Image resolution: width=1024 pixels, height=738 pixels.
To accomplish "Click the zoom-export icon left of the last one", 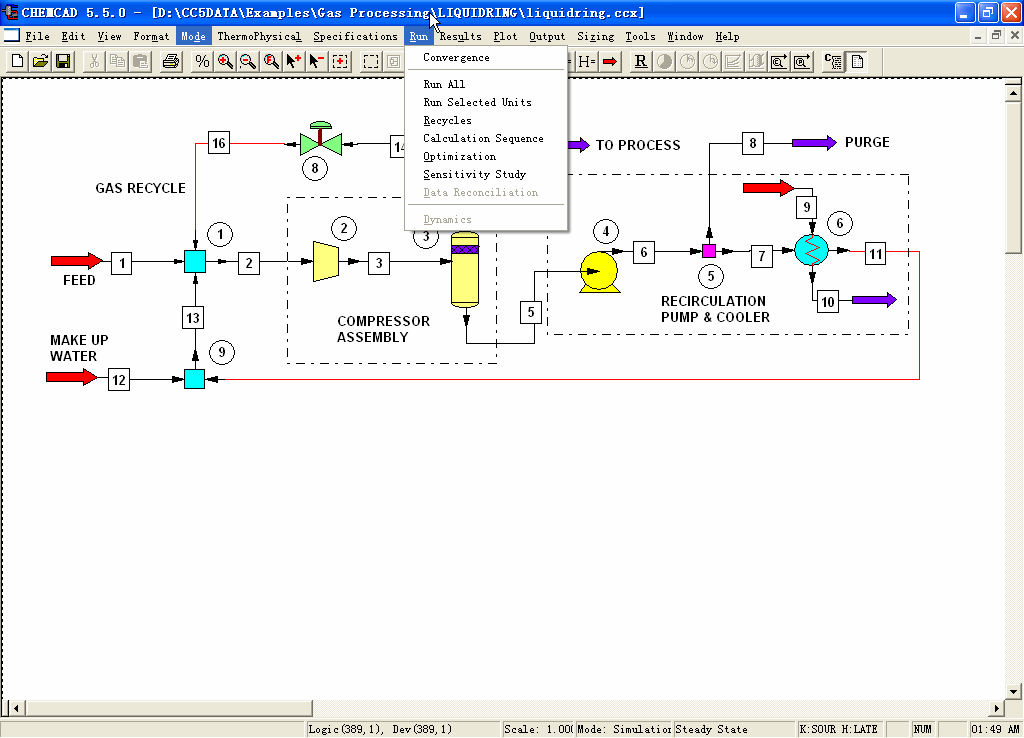I will coord(778,61).
